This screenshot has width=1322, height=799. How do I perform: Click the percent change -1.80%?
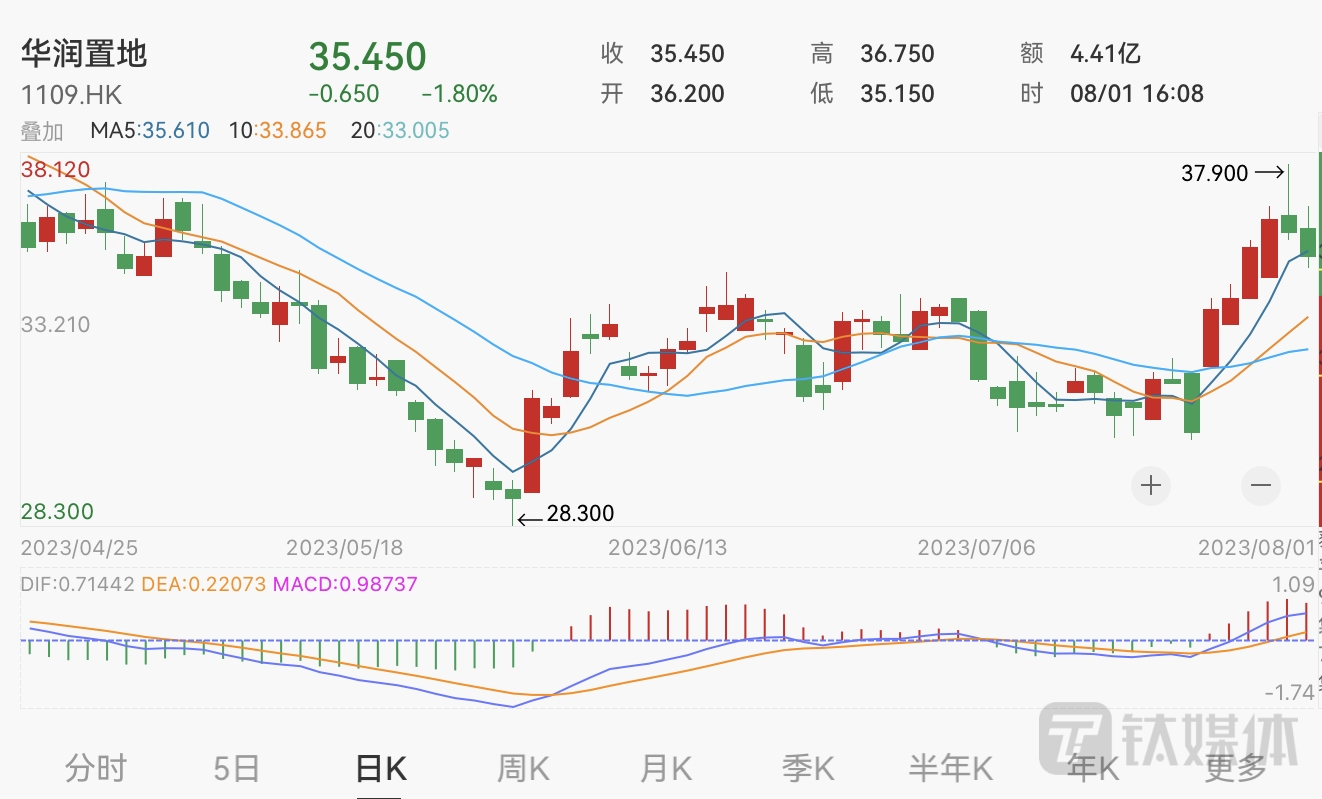click(x=459, y=94)
